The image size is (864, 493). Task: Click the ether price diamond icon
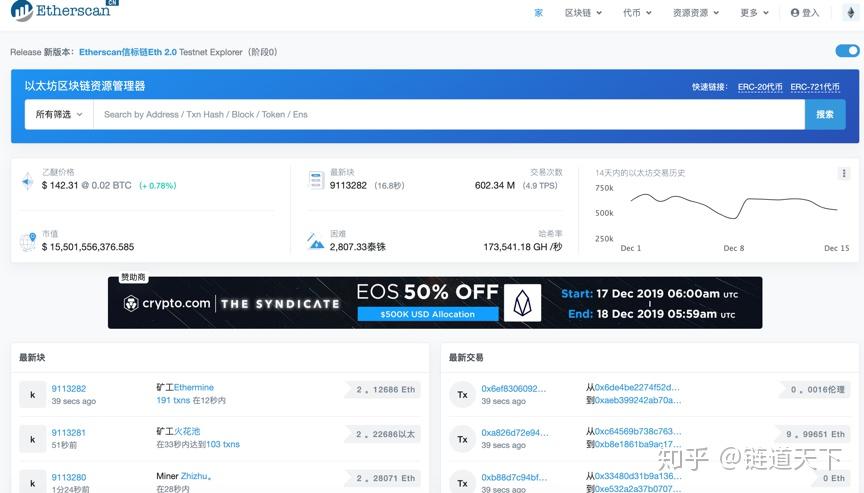click(x=27, y=181)
